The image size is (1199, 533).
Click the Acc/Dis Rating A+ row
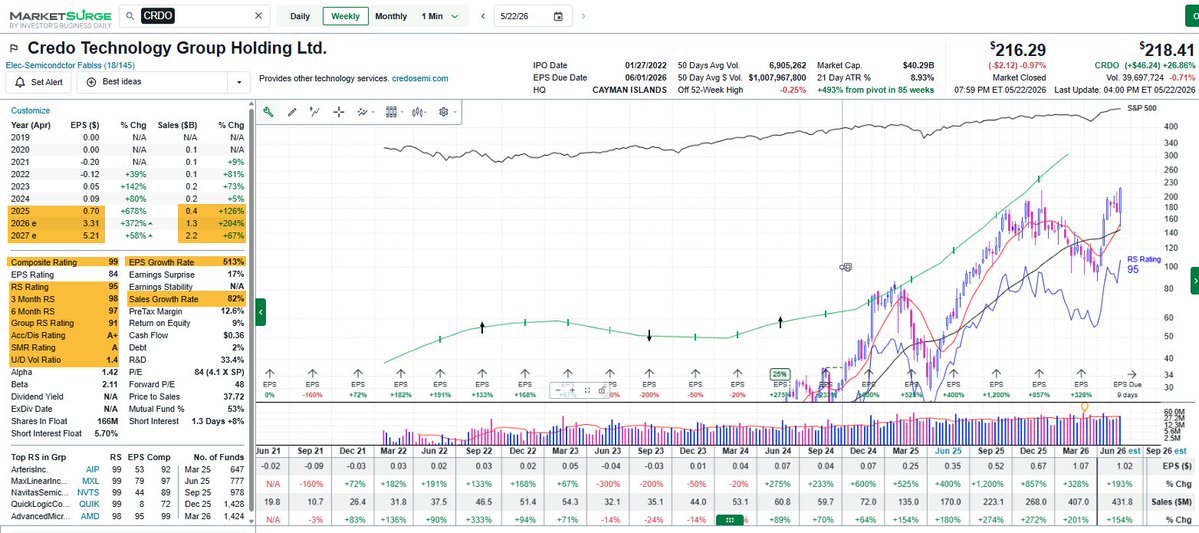tap(63, 336)
